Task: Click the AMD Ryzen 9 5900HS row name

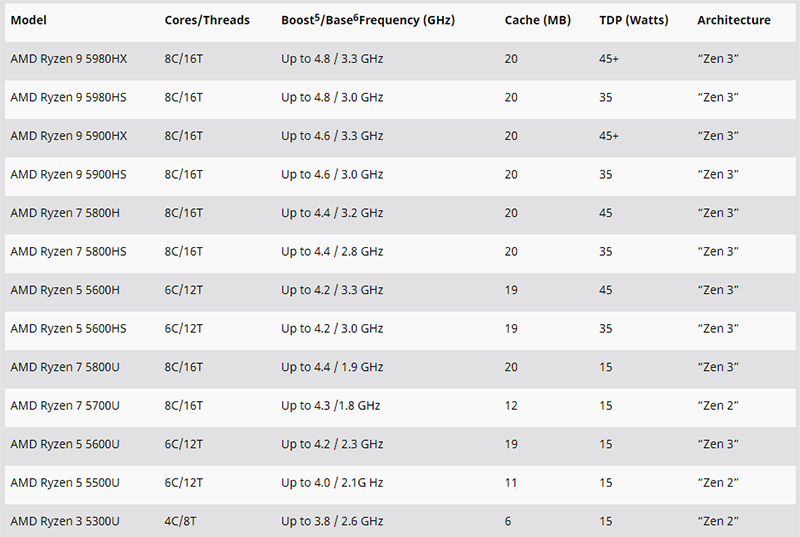Action: (x=69, y=174)
